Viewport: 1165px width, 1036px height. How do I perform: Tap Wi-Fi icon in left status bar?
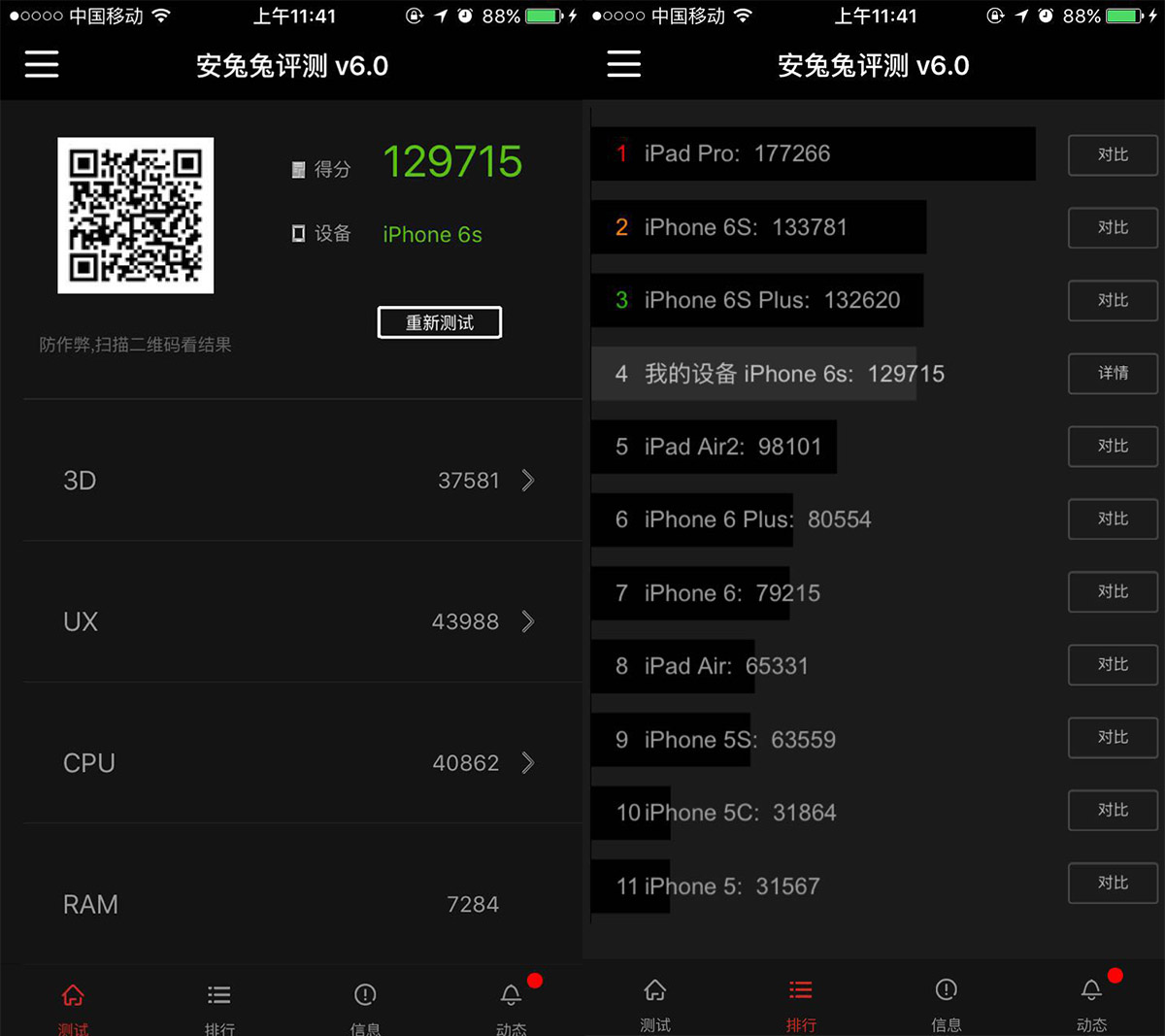coord(161,16)
